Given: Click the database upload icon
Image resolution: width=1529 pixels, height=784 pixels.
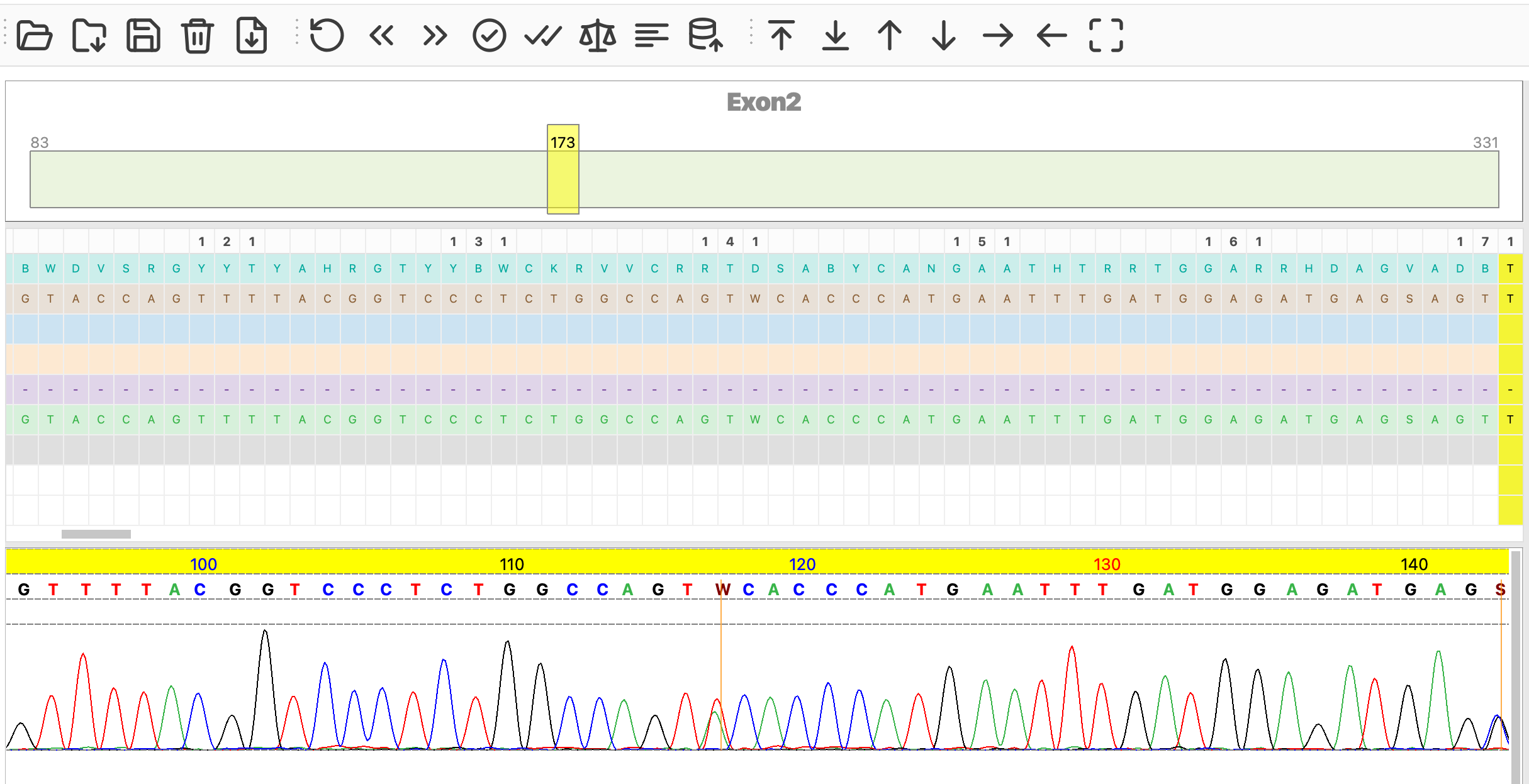Looking at the screenshot, I should click(705, 35).
